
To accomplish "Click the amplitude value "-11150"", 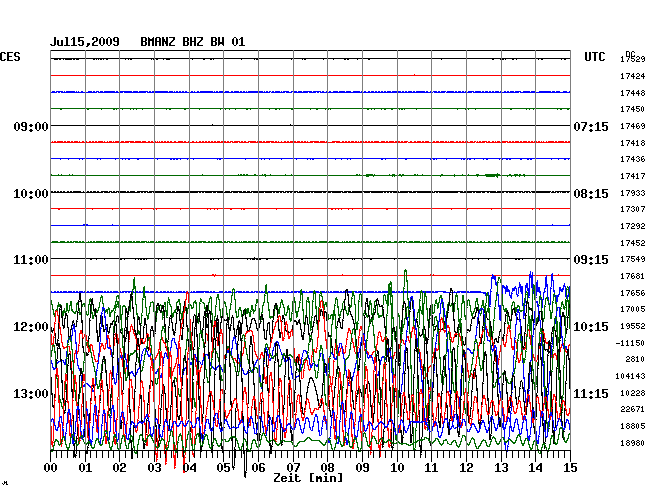I will click(x=630, y=344).
